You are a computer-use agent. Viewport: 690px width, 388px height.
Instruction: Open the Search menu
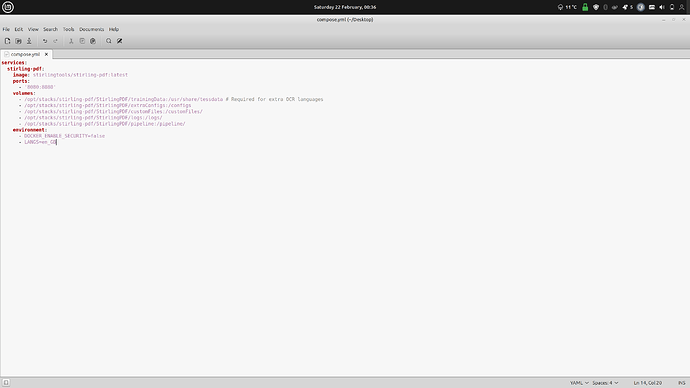[x=50, y=29]
